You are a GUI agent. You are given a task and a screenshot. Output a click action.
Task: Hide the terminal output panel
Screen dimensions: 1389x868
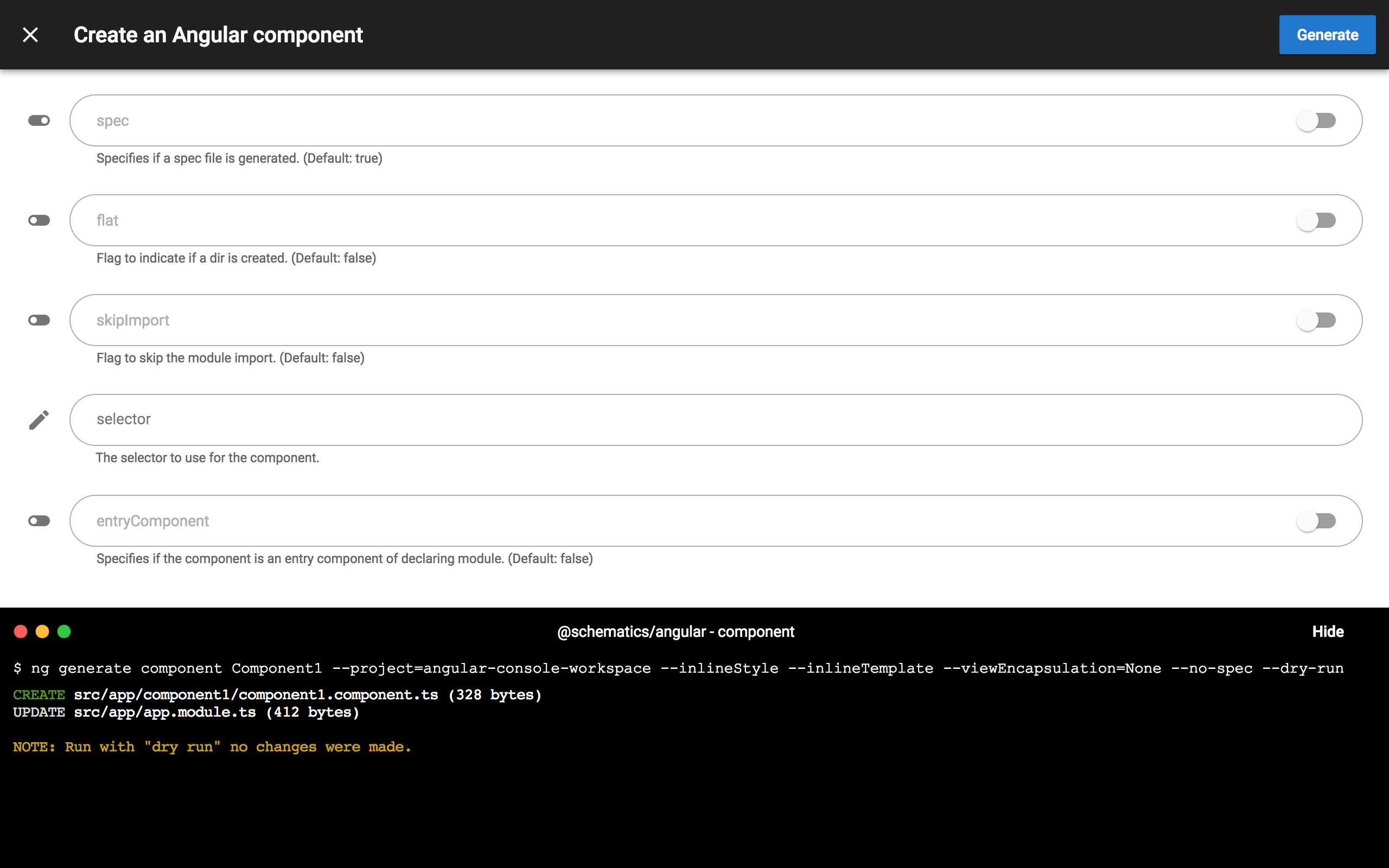(x=1328, y=631)
